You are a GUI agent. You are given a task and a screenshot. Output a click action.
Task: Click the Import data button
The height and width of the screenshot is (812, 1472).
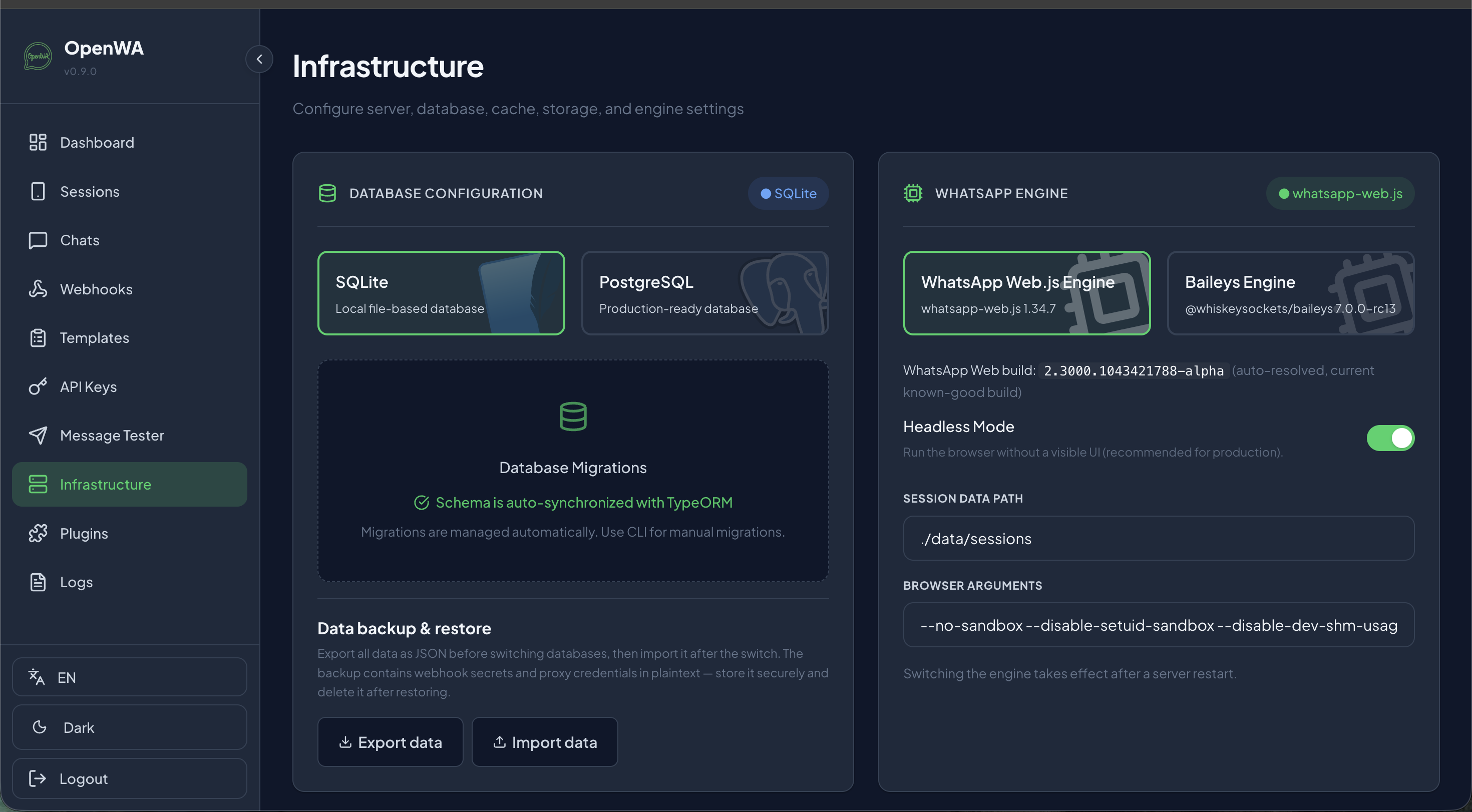[x=545, y=742]
